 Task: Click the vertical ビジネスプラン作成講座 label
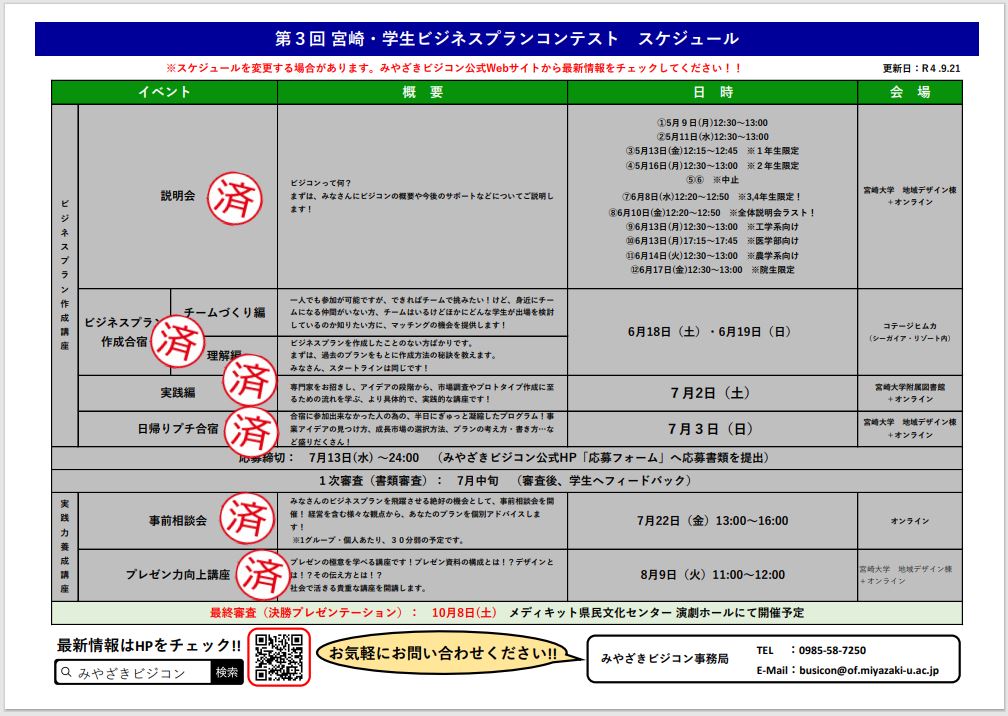click(65, 274)
